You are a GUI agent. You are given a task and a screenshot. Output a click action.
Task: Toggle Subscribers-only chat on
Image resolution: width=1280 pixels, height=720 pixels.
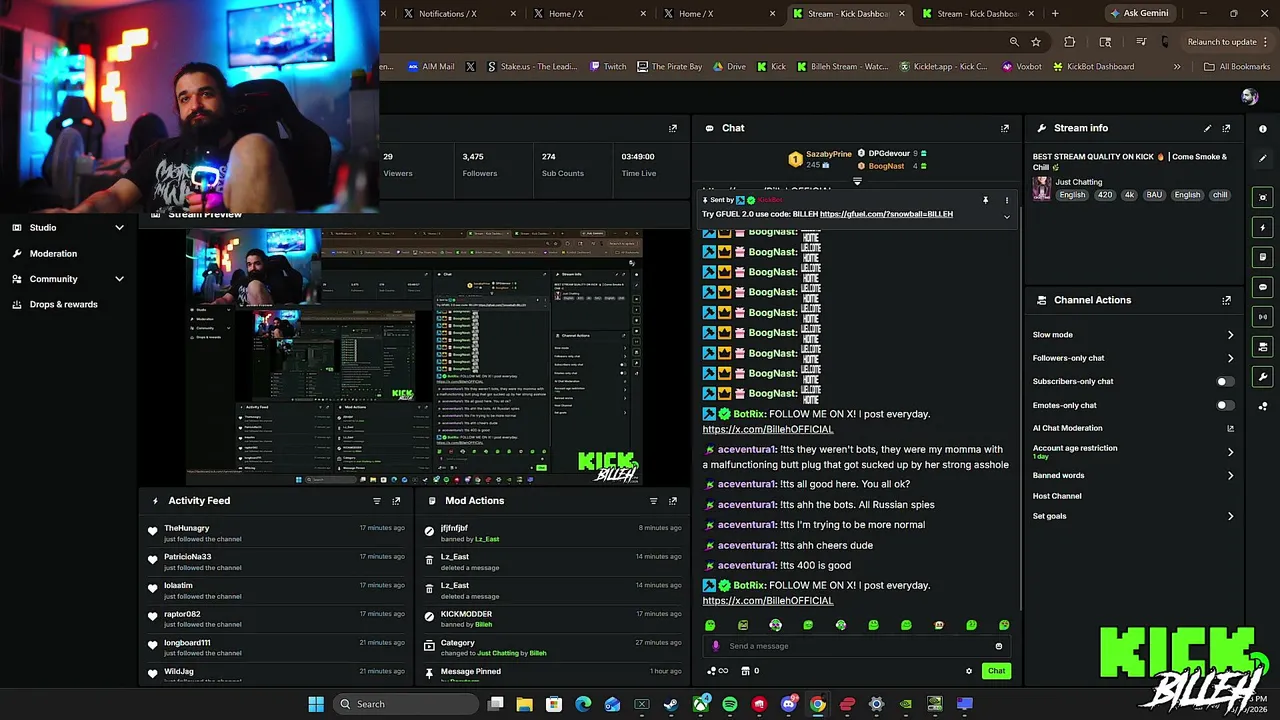click(x=1224, y=381)
